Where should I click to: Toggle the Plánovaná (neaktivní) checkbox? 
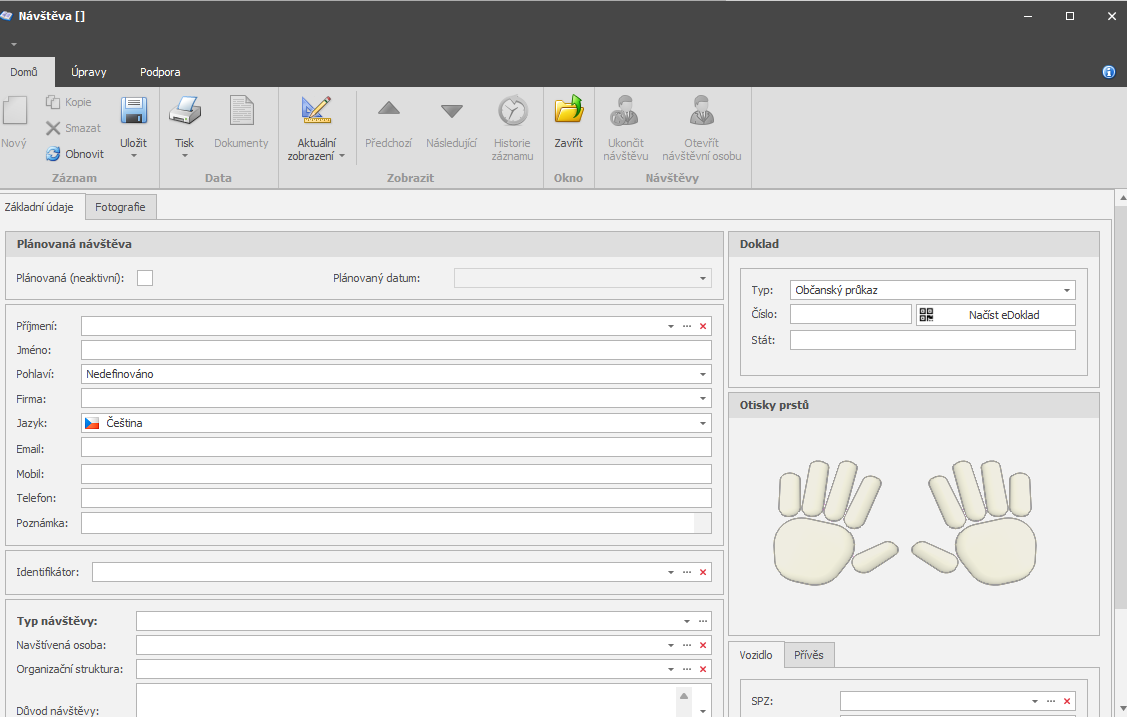[145, 278]
